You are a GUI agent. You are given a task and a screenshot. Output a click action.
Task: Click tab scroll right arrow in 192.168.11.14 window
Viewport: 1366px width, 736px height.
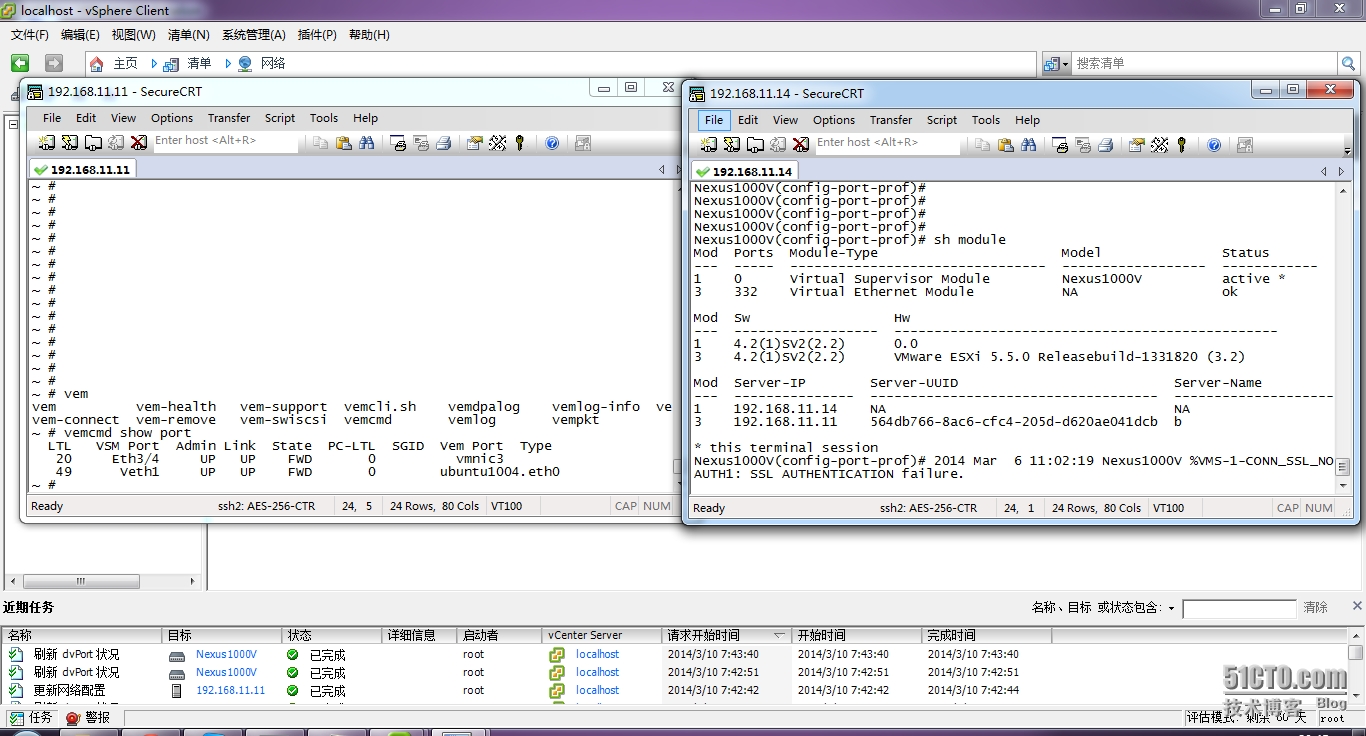(x=1340, y=172)
